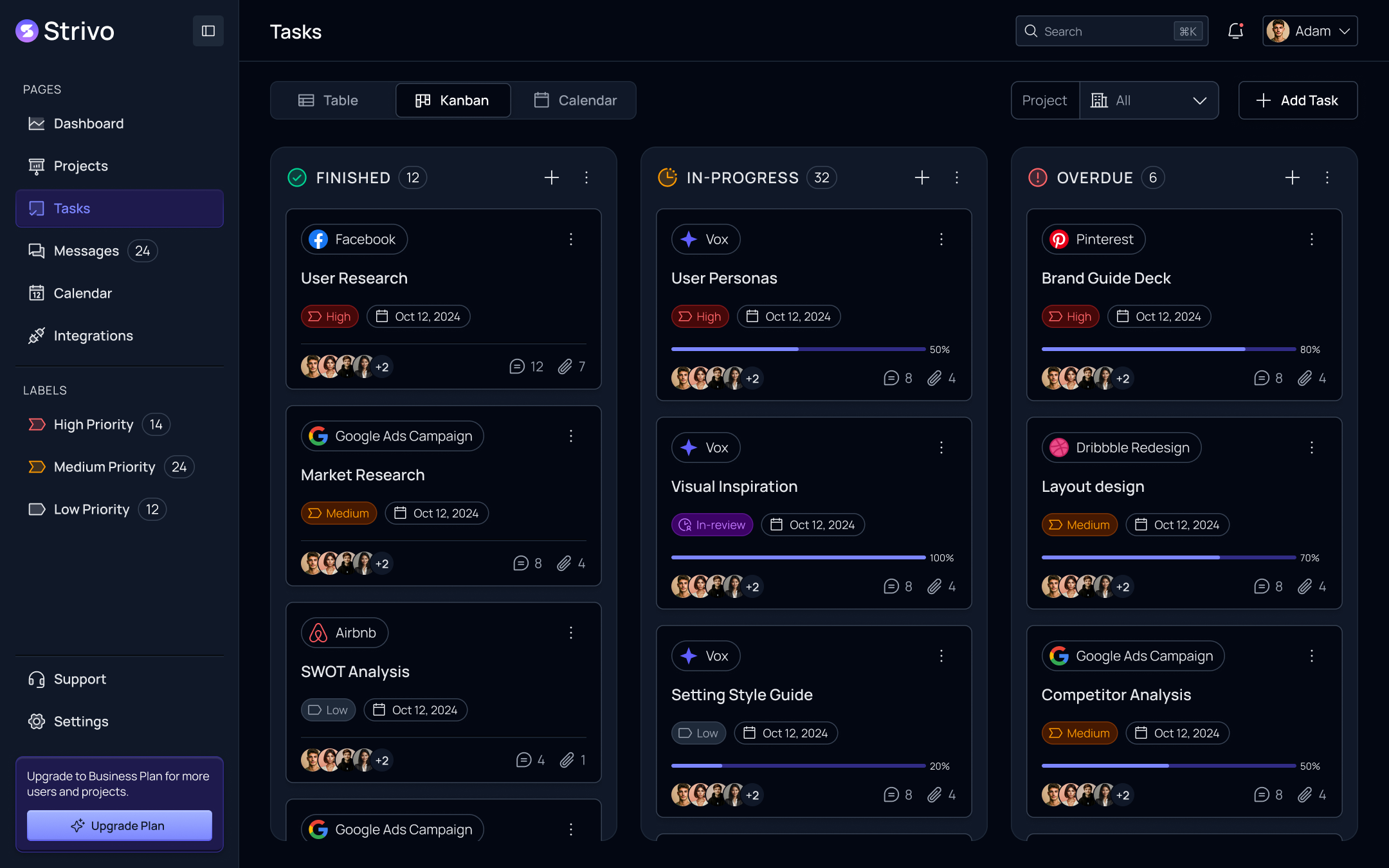1389x868 pixels.
Task: Click the Layout design progress bar
Action: pyautogui.click(x=1168, y=557)
